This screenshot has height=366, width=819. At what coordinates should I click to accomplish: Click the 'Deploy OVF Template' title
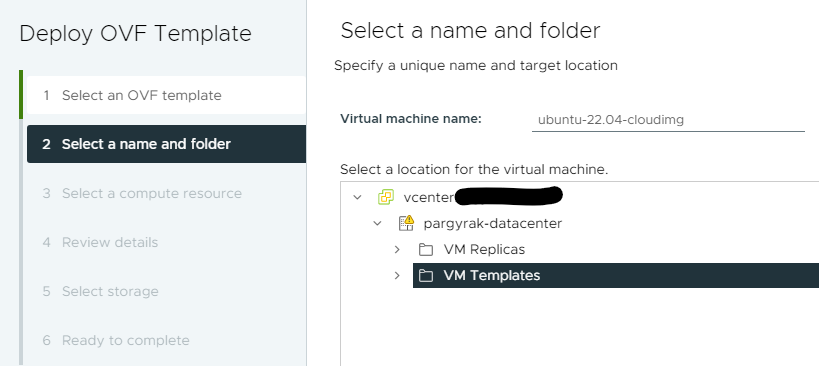click(x=135, y=33)
